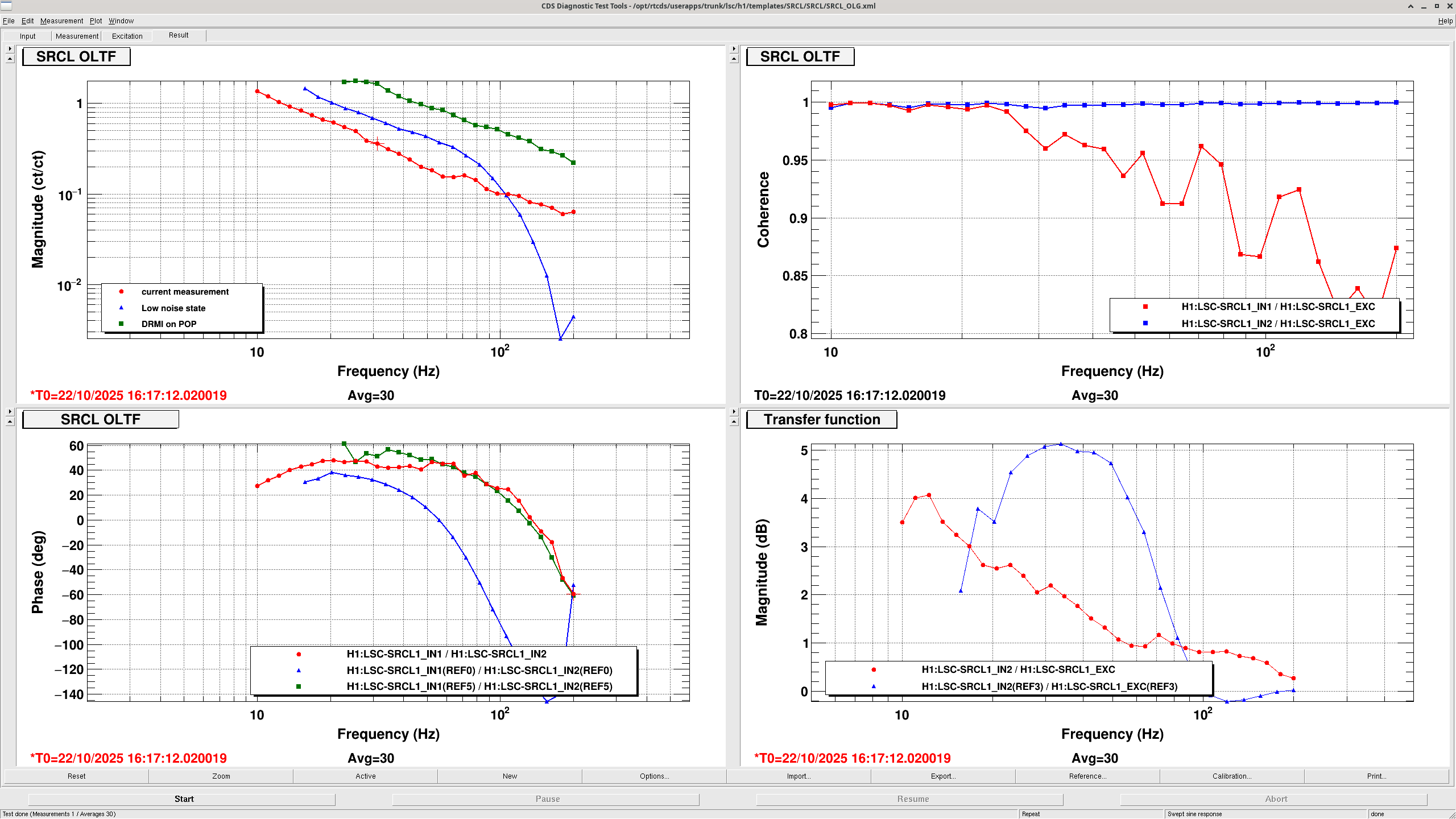
Task: Click up-arrow icon beside the phase plot
Action: (10, 421)
